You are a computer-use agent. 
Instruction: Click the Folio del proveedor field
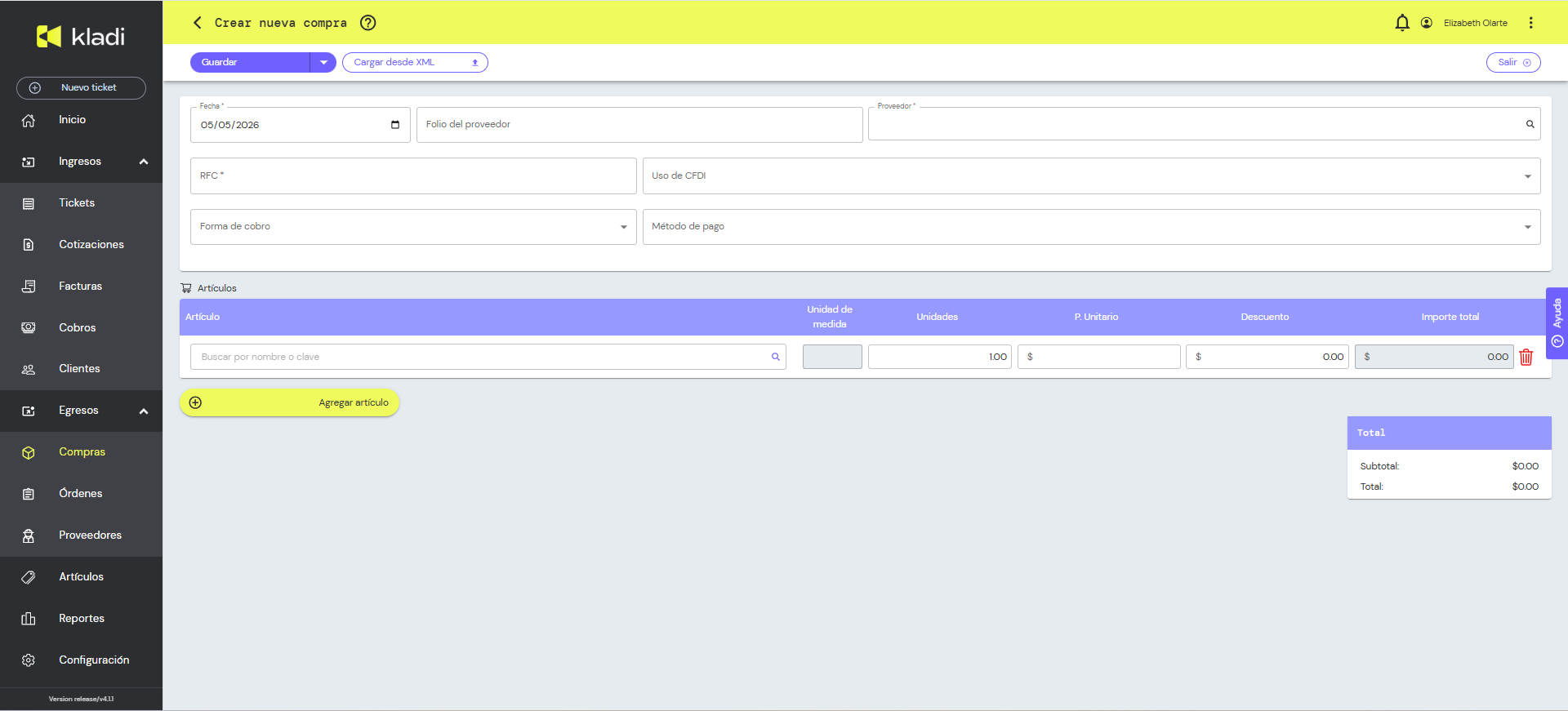pyautogui.click(x=639, y=125)
